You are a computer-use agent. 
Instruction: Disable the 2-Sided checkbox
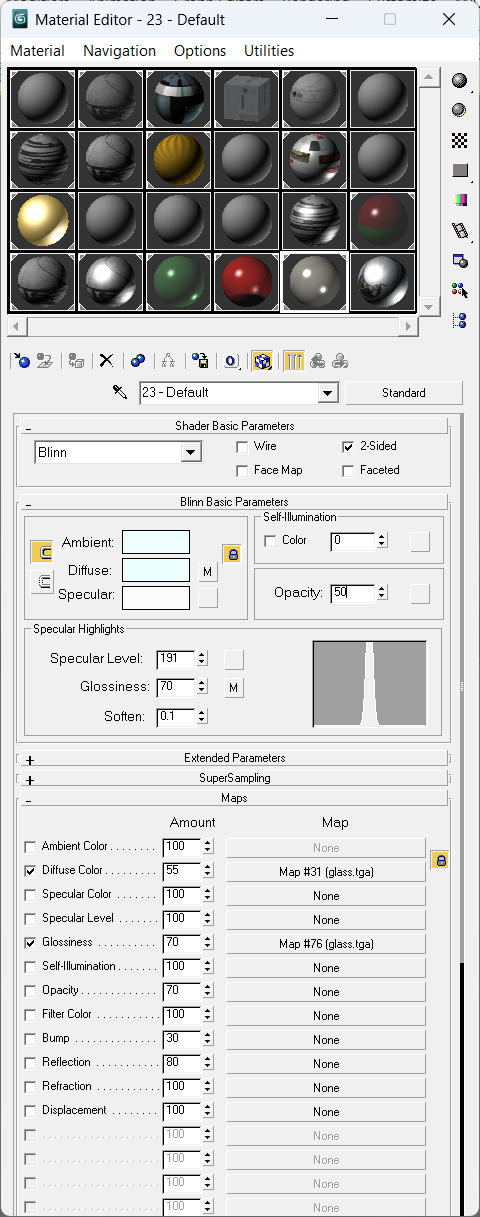(348, 446)
